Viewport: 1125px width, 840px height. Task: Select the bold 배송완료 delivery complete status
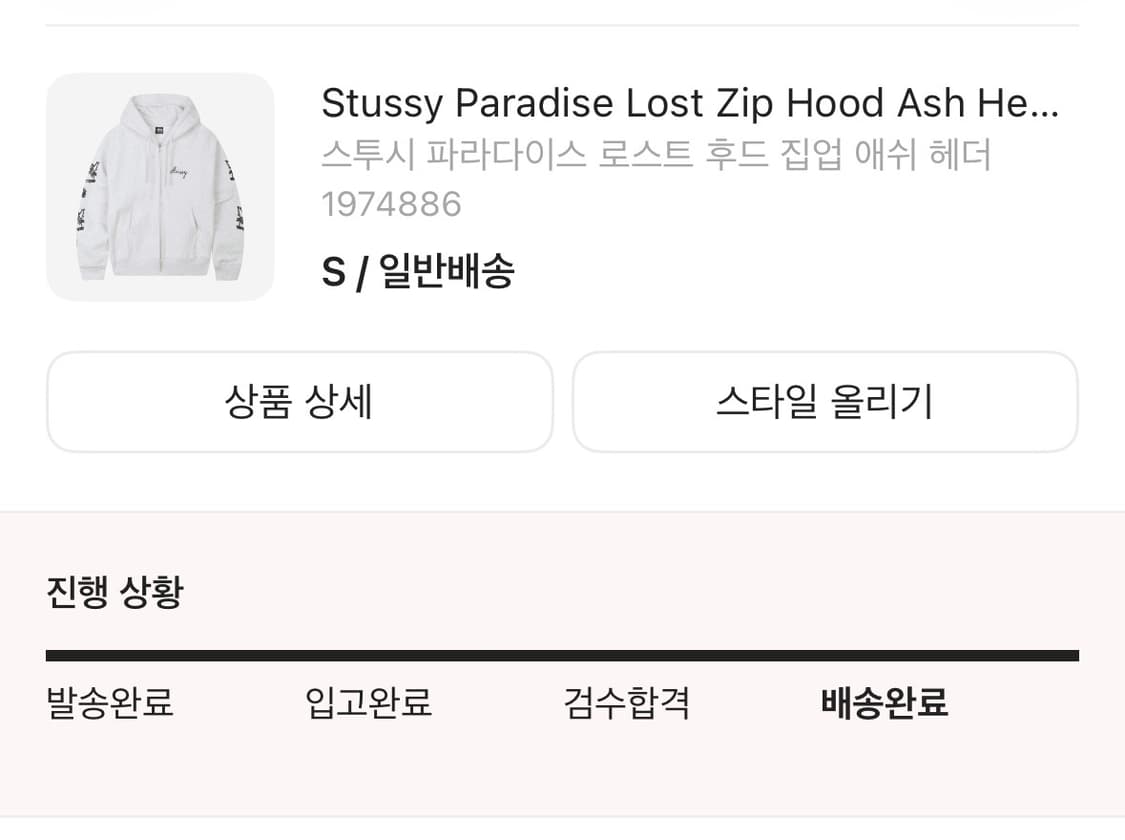(x=882, y=704)
